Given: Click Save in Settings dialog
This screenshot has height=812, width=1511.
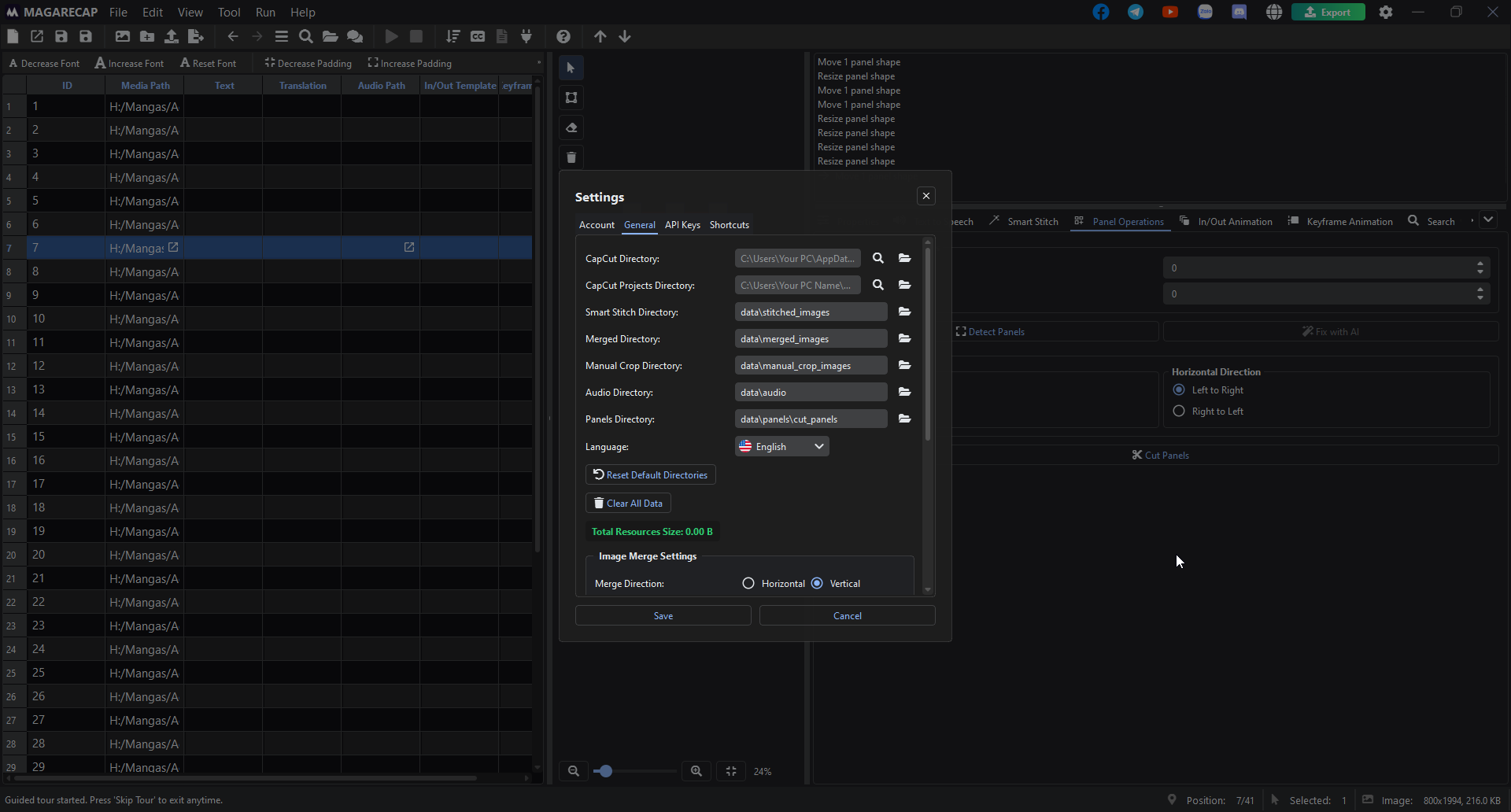Looking at the screenshot, I should pos(663,615).
